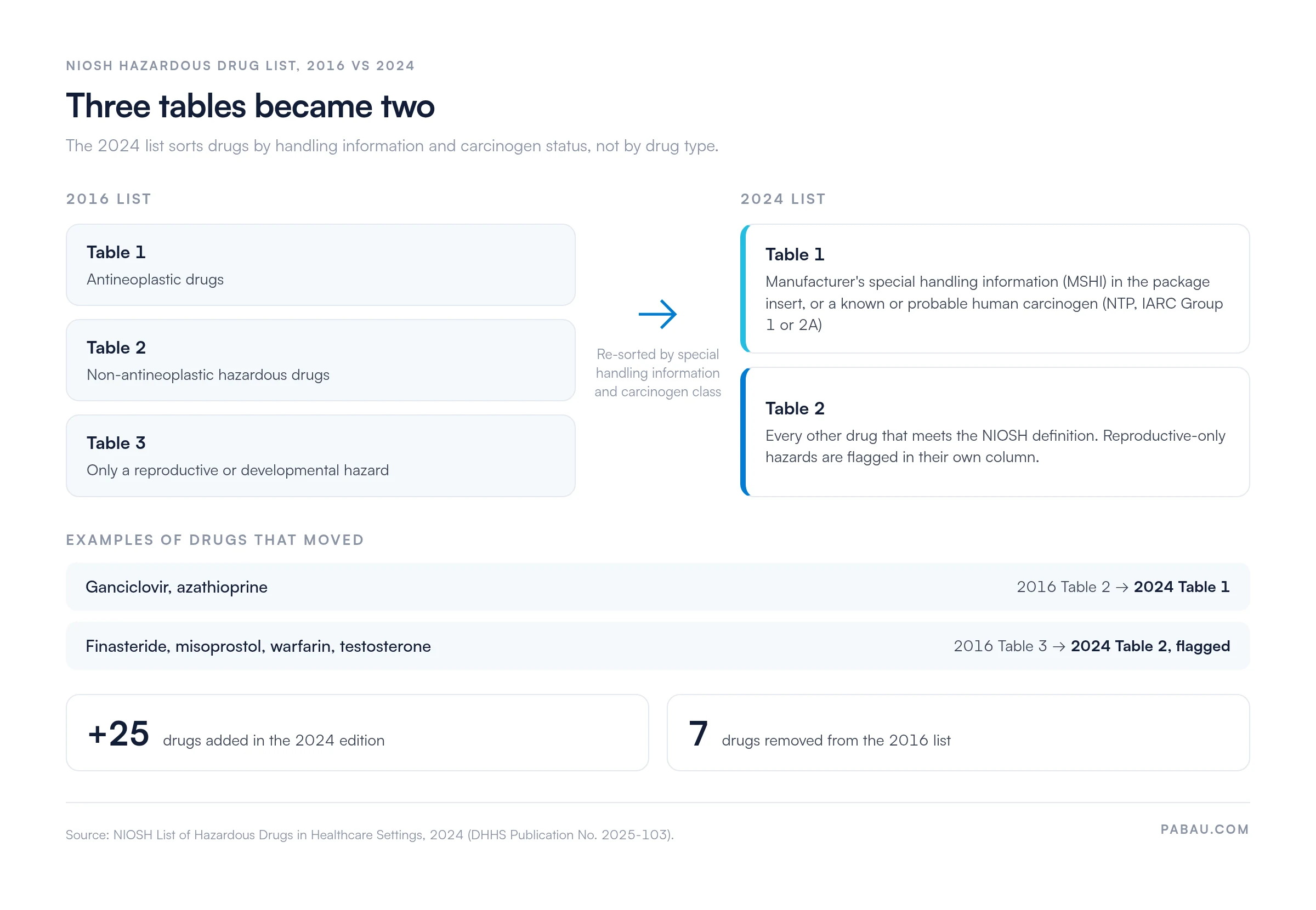Click the Finasteride, misoprostol, warfarin, testosterone row
1316x910 pixels.
pyautogui.click(x=658, y=646)
